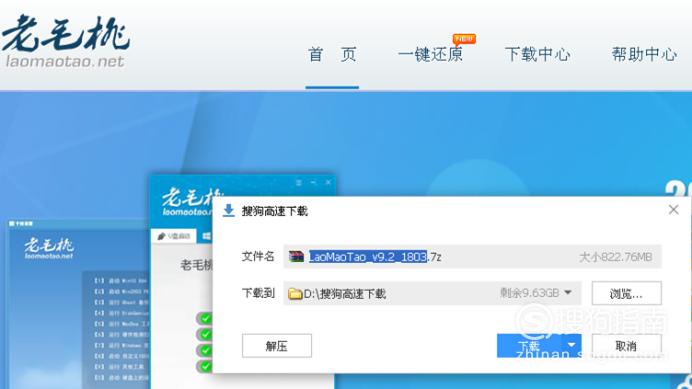
Task: Click the 剩余9.63GB remaining space text
Action: coord(530,293)
